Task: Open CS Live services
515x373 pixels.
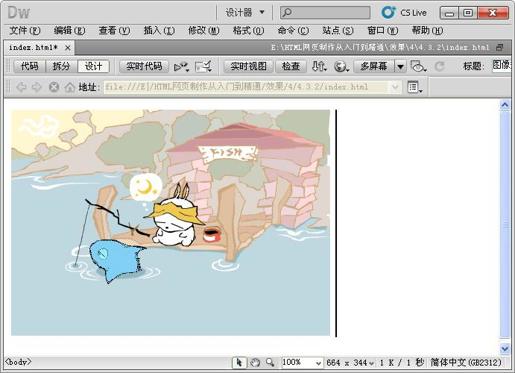Action: 404,13
